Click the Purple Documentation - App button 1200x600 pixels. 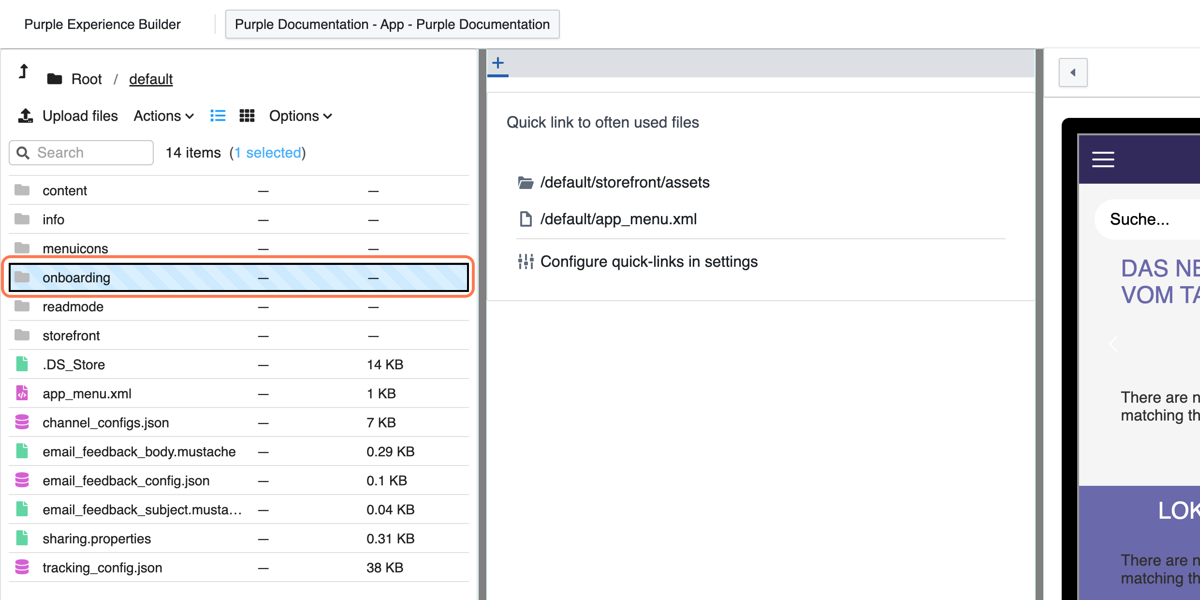[392, 24]
